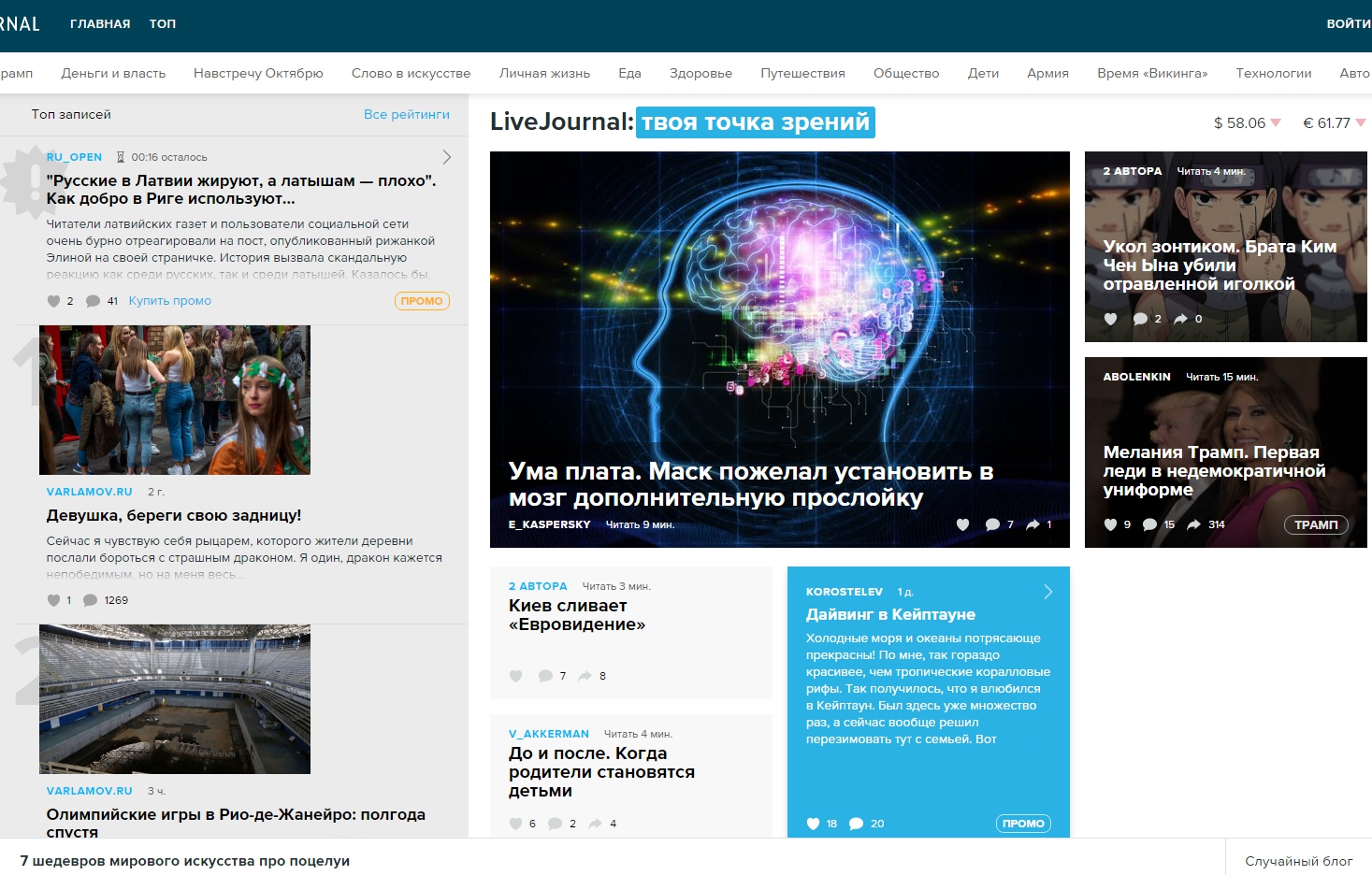Select 'Путешествия' category tab

coord(802,73)
